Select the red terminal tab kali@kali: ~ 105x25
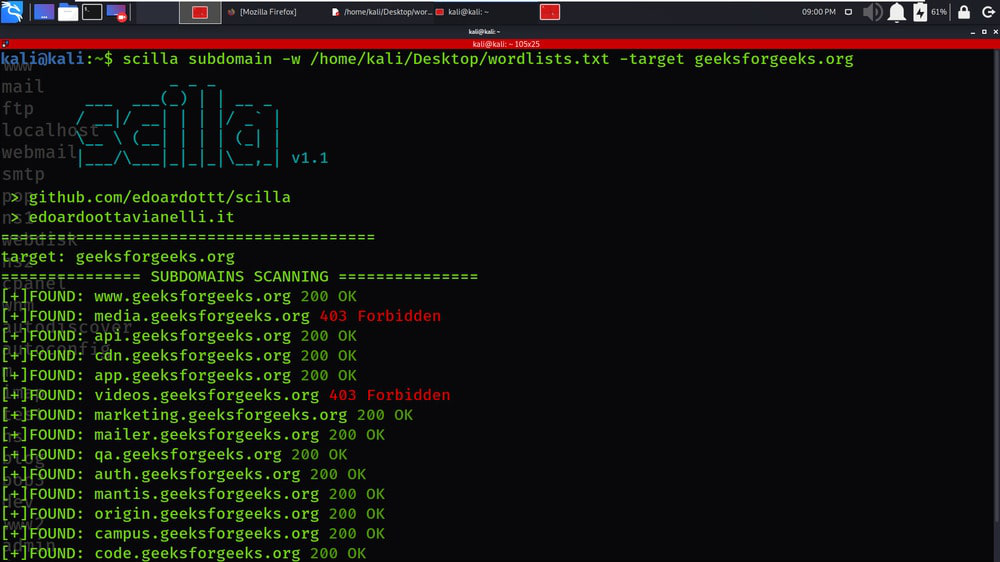The width and height of the screenshot is (1000, 562). click(506, 44)
